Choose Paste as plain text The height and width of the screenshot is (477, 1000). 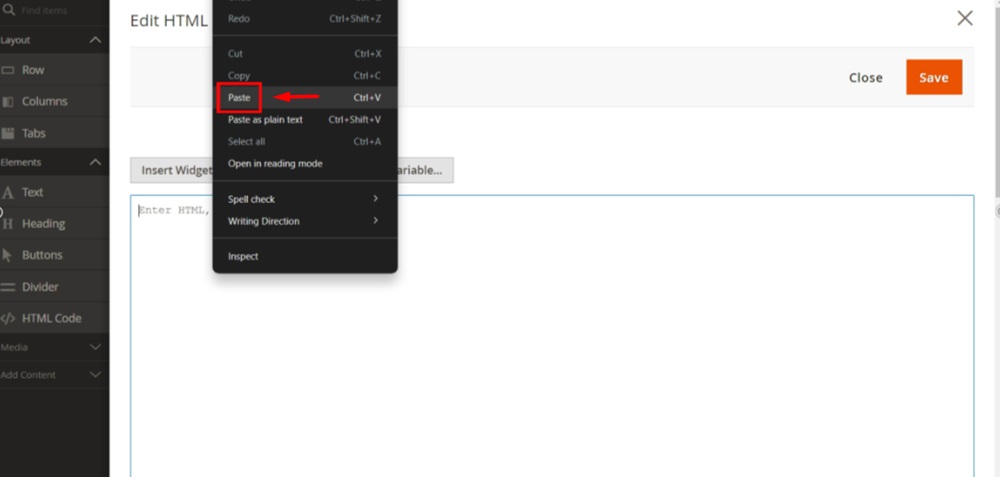click(x=305, y=120)
